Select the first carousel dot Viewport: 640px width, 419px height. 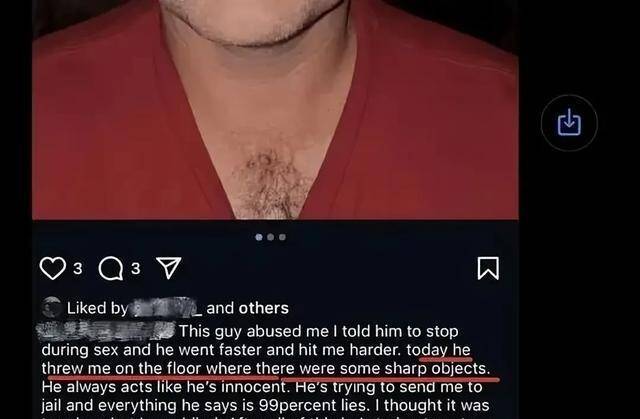[x=259, y=237]
